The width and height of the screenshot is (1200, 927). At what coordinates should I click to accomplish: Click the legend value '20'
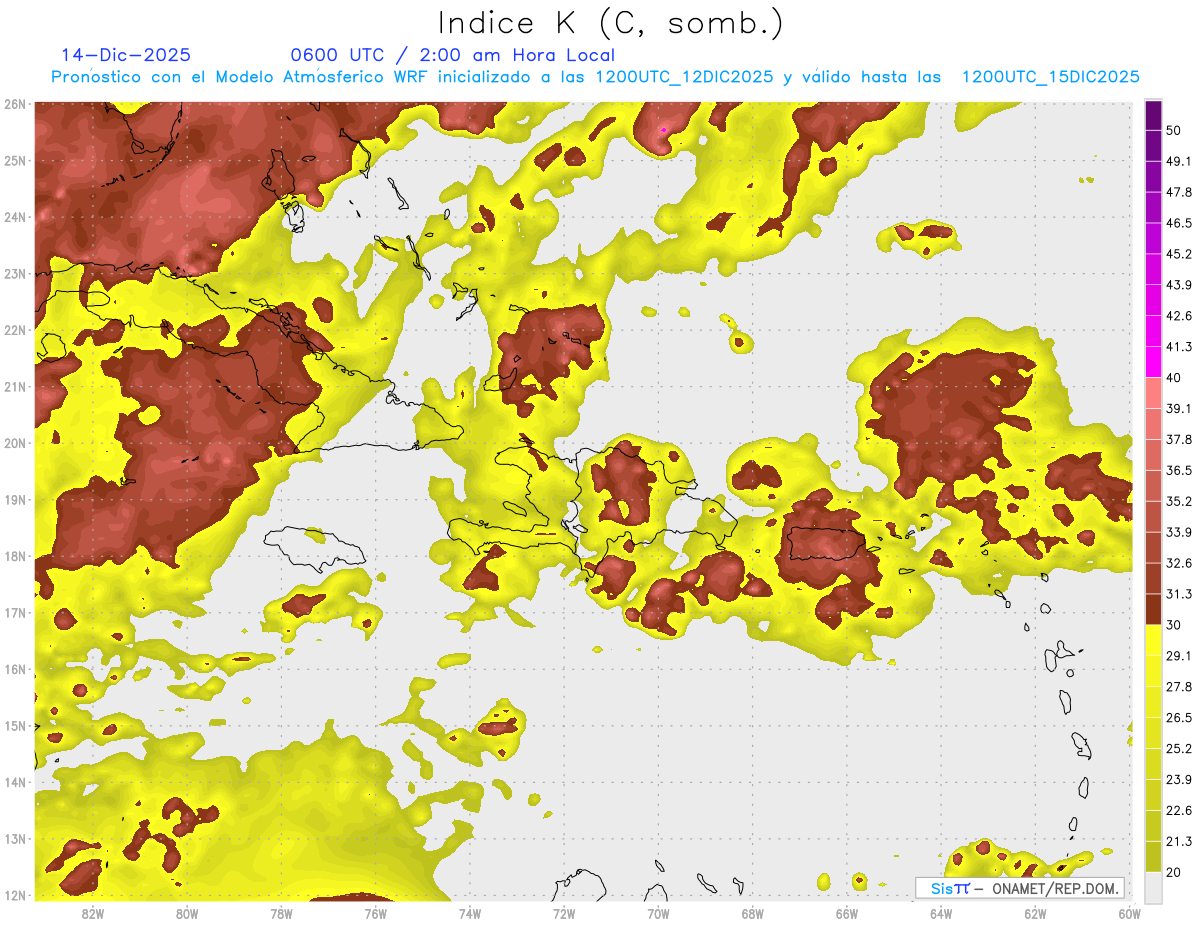click(x=1175, y=872)
